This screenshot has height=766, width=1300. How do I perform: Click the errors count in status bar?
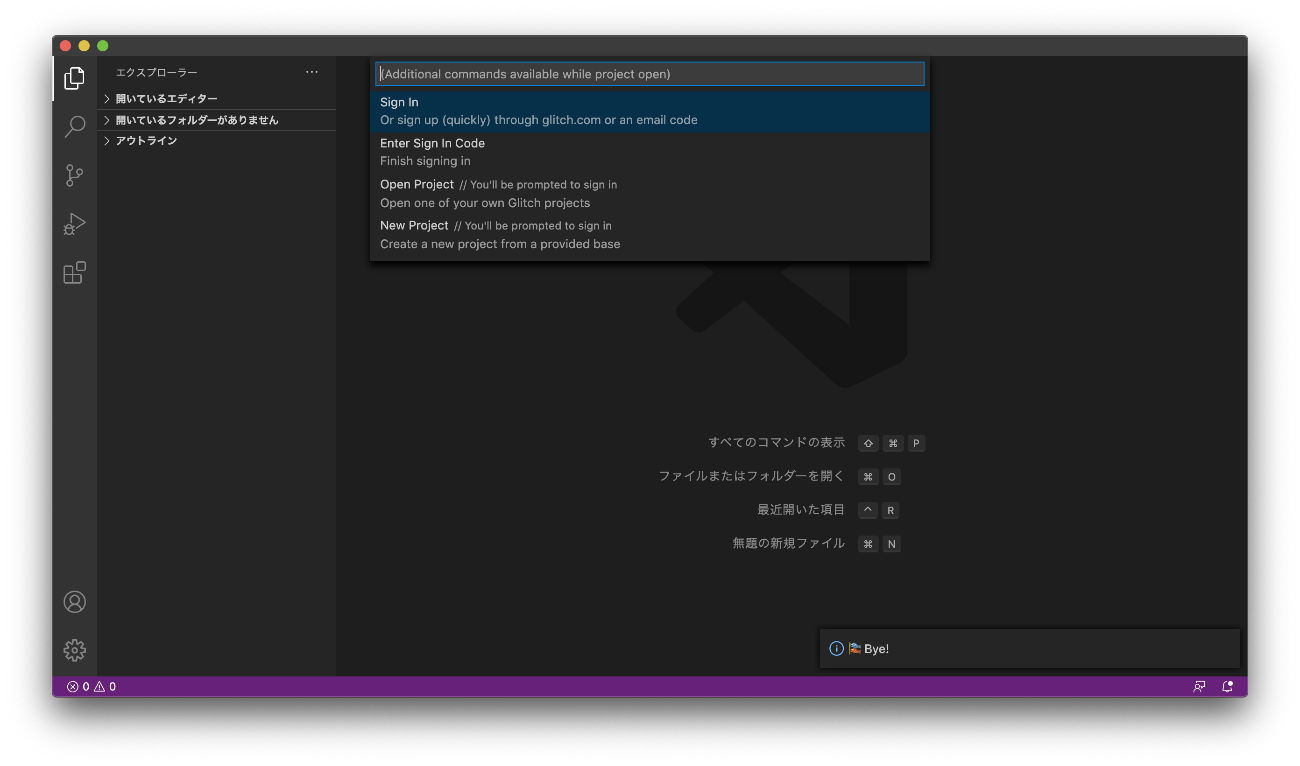tap(78, 687)
